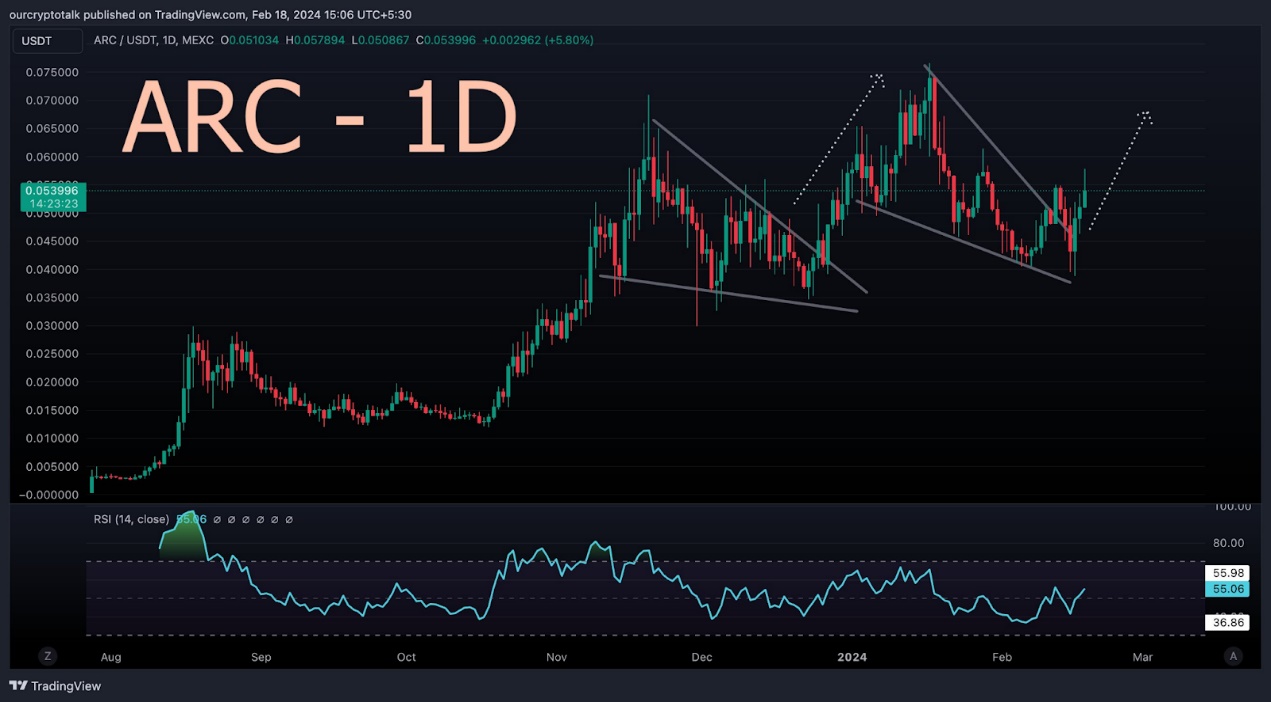Click the circular A auto-scale icon

pyautogui.click(x=1234, y=656)
